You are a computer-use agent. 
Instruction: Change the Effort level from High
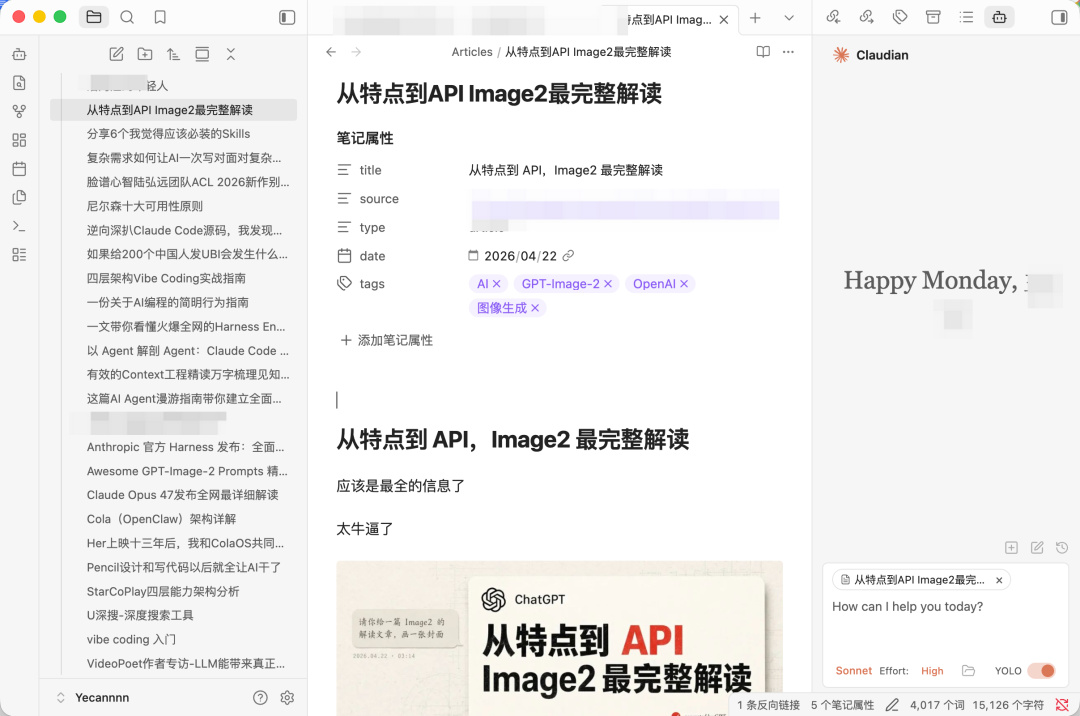coord(932,671)
